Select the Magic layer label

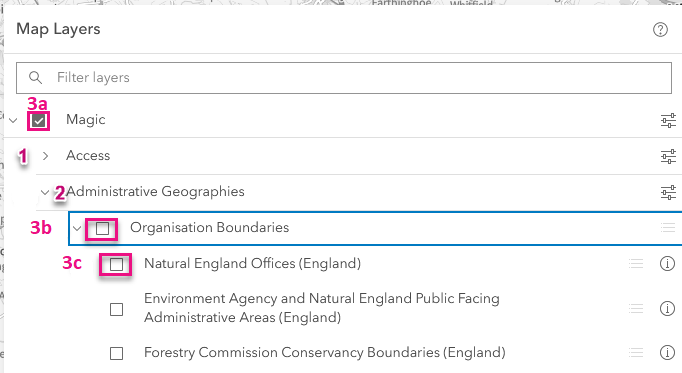pos(86,120)
